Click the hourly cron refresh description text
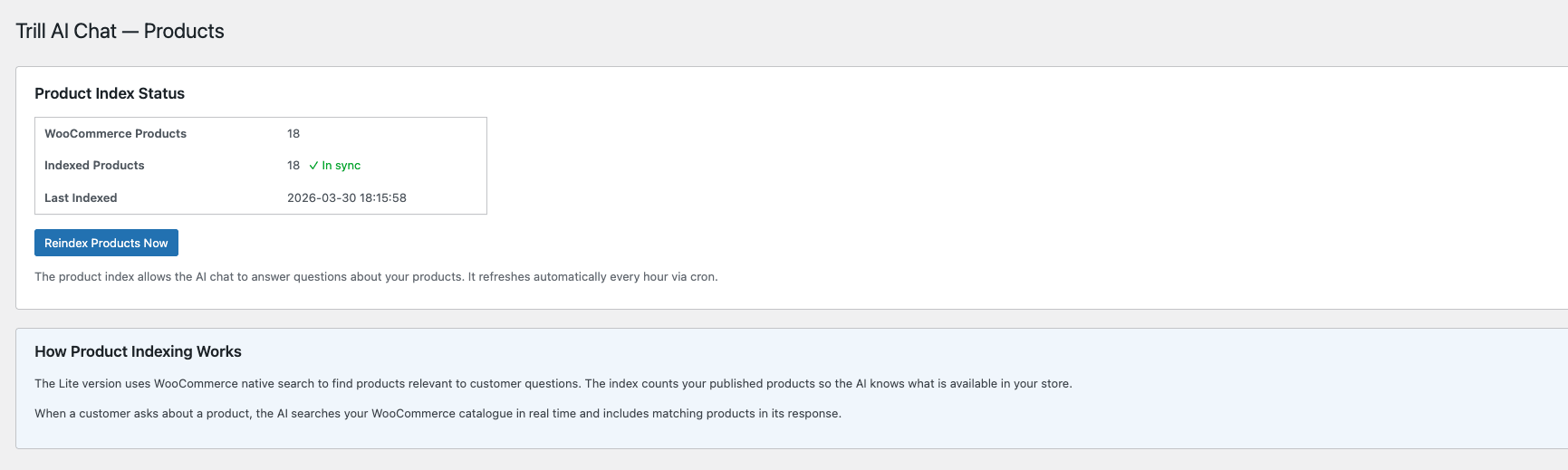The width and height of the screenshot is (1568, 470). point(376,277)
